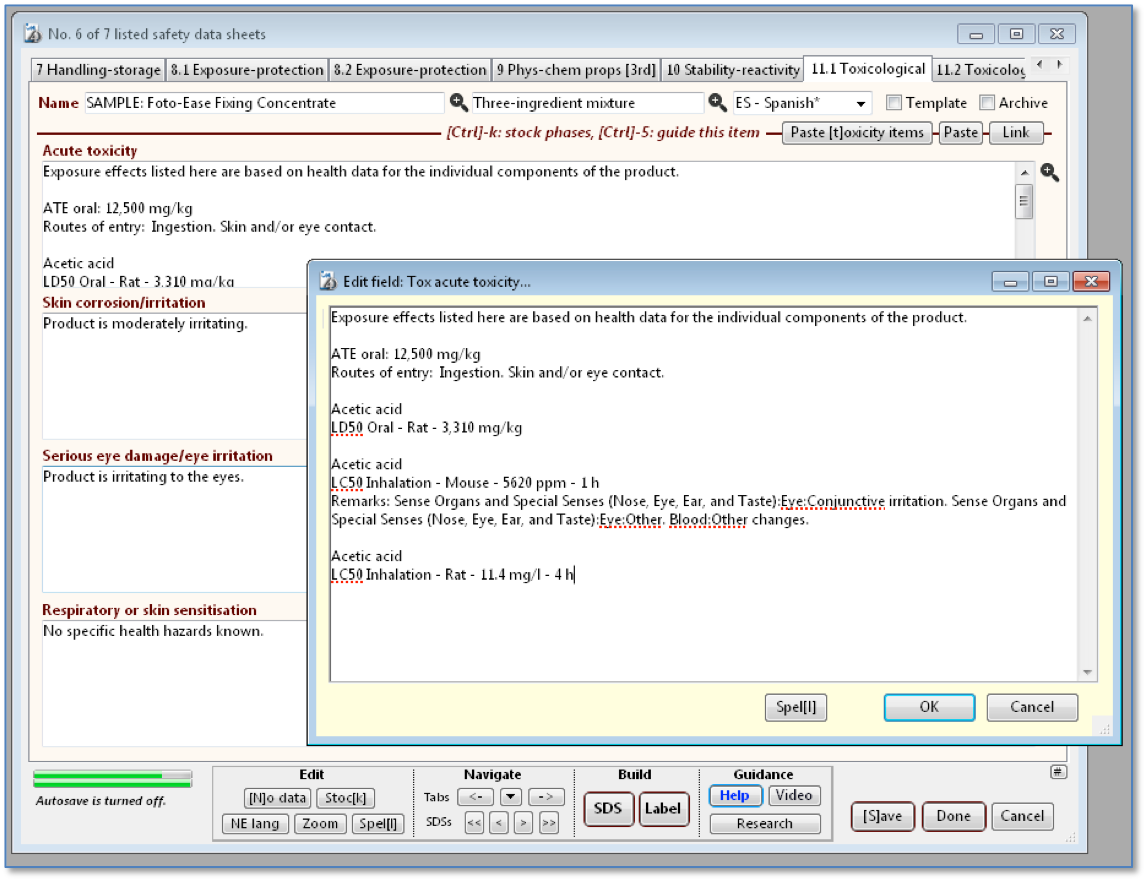Click the Paste button
The height and width of the screenshot is (881, 1145).
[x=960, y=133]
